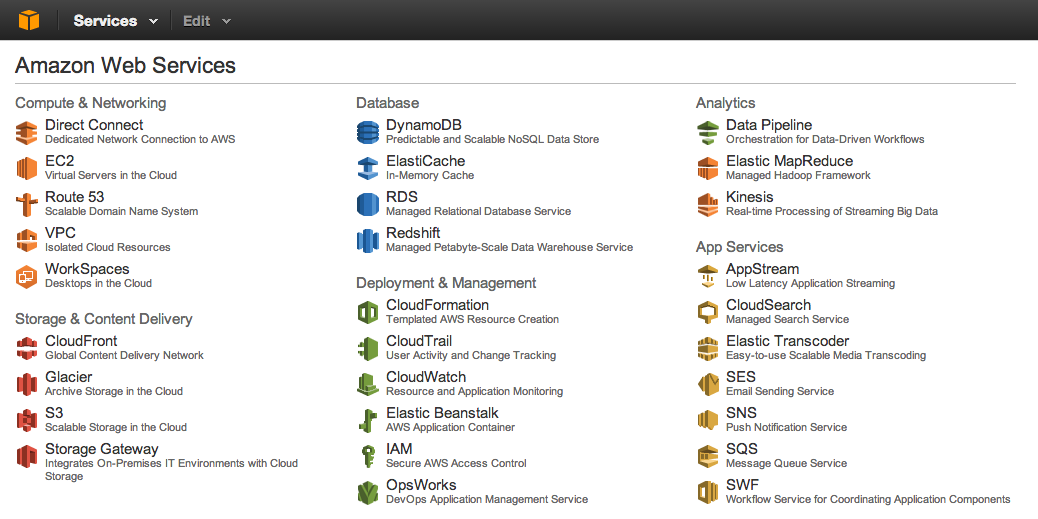Viewport: 1038px width, 519px height.
Task: Click the CloudFormation icon
Action: tap(367, 312)
